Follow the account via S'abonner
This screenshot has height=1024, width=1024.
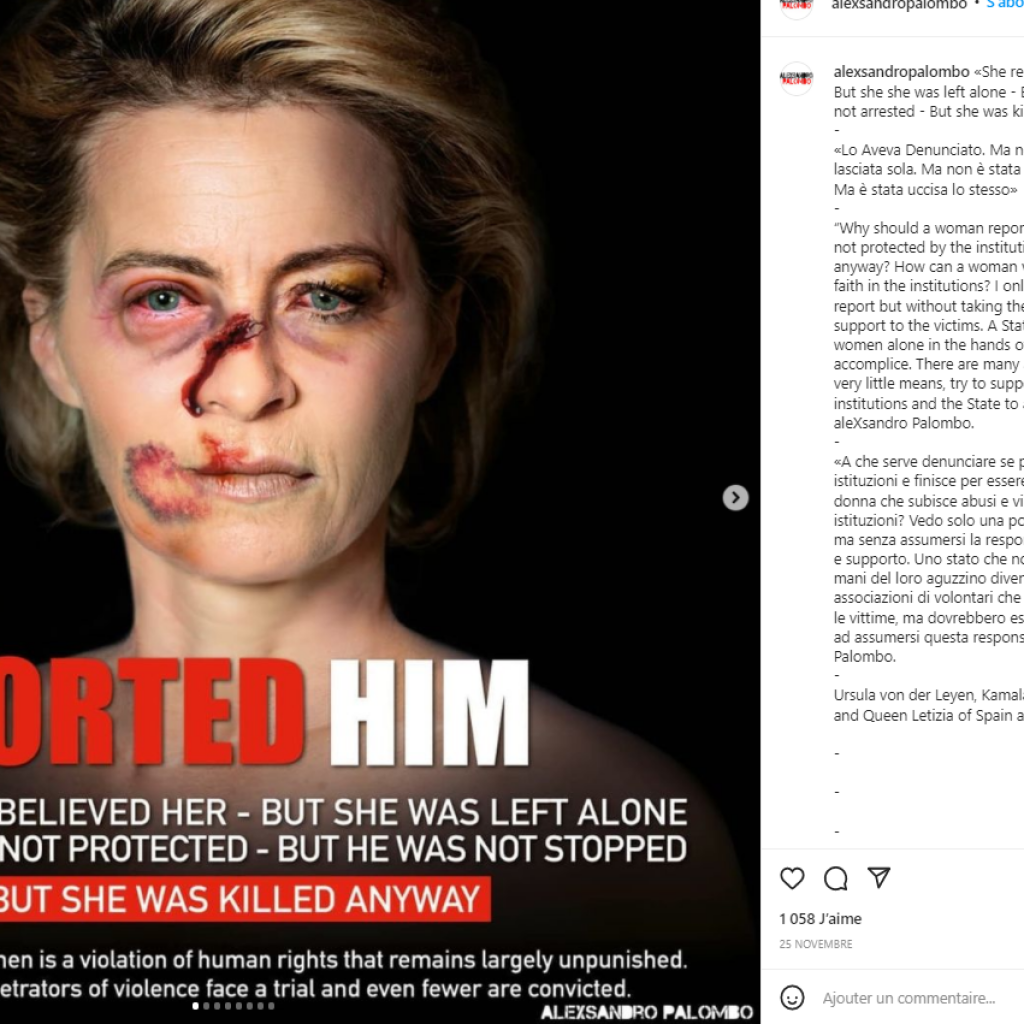1004,5
